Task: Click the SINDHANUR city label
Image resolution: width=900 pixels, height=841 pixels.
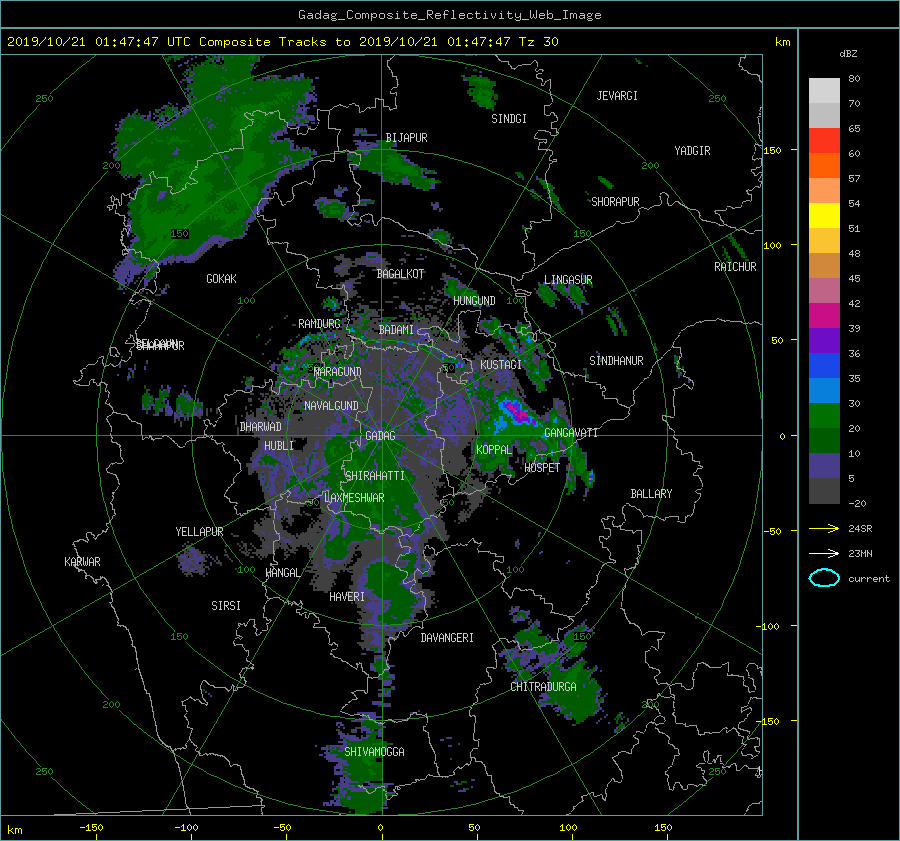Action: 616,361
